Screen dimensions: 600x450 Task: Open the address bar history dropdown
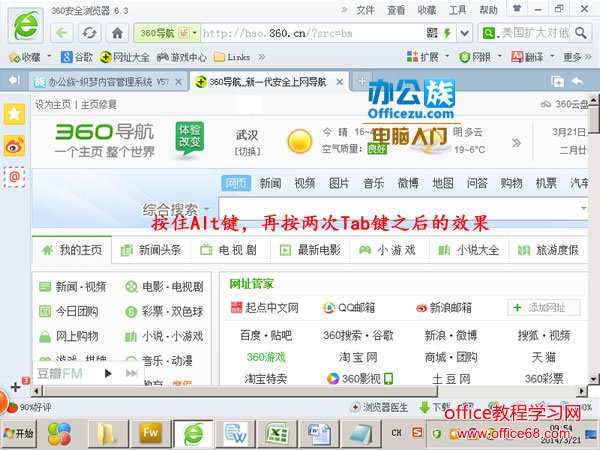pyautogui.click(x=464, y=33)
